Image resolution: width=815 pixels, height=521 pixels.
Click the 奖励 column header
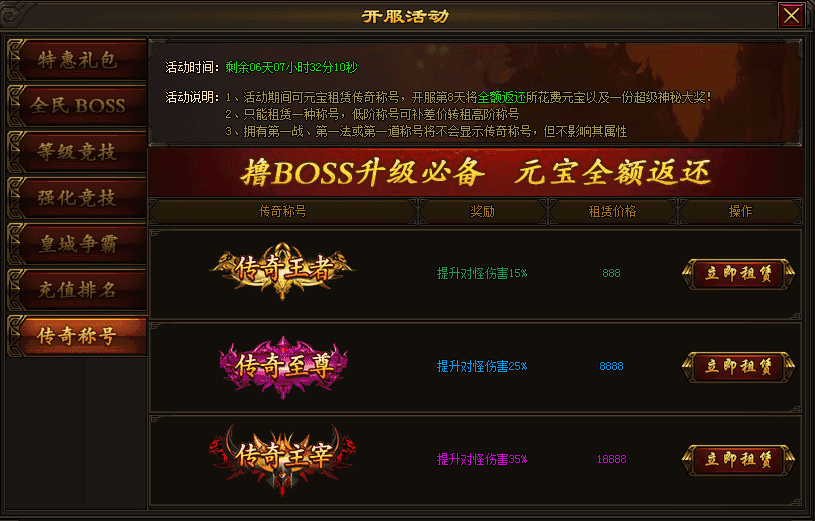(x=482, y=211)
